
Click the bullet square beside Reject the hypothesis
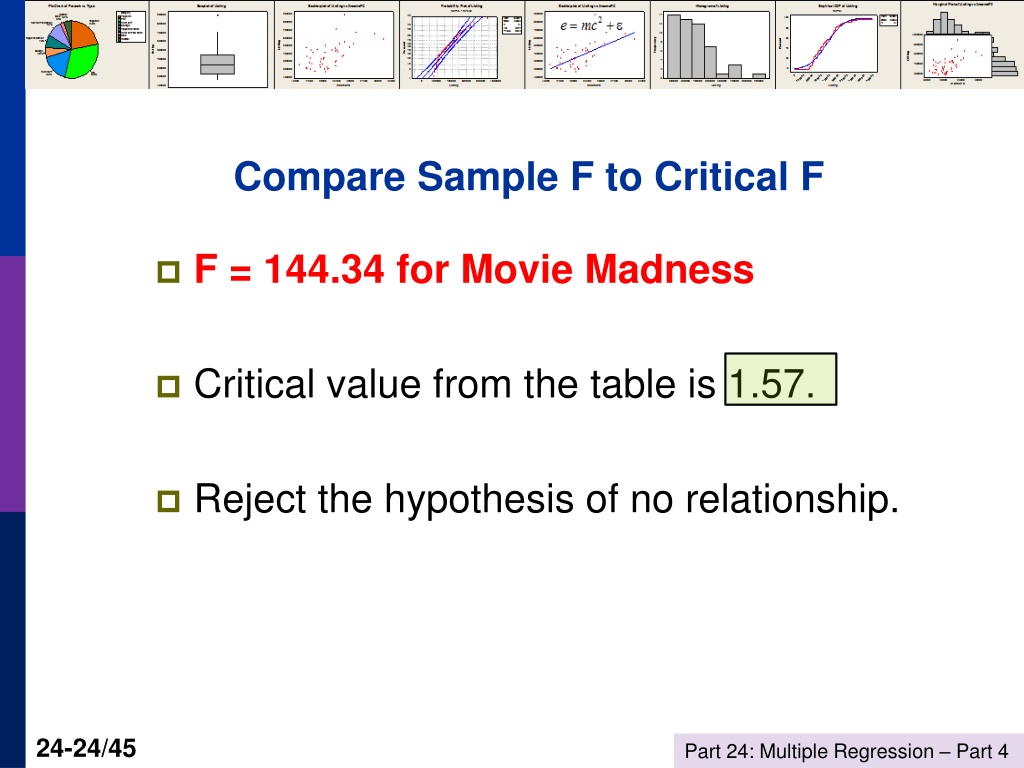point(168,502)
